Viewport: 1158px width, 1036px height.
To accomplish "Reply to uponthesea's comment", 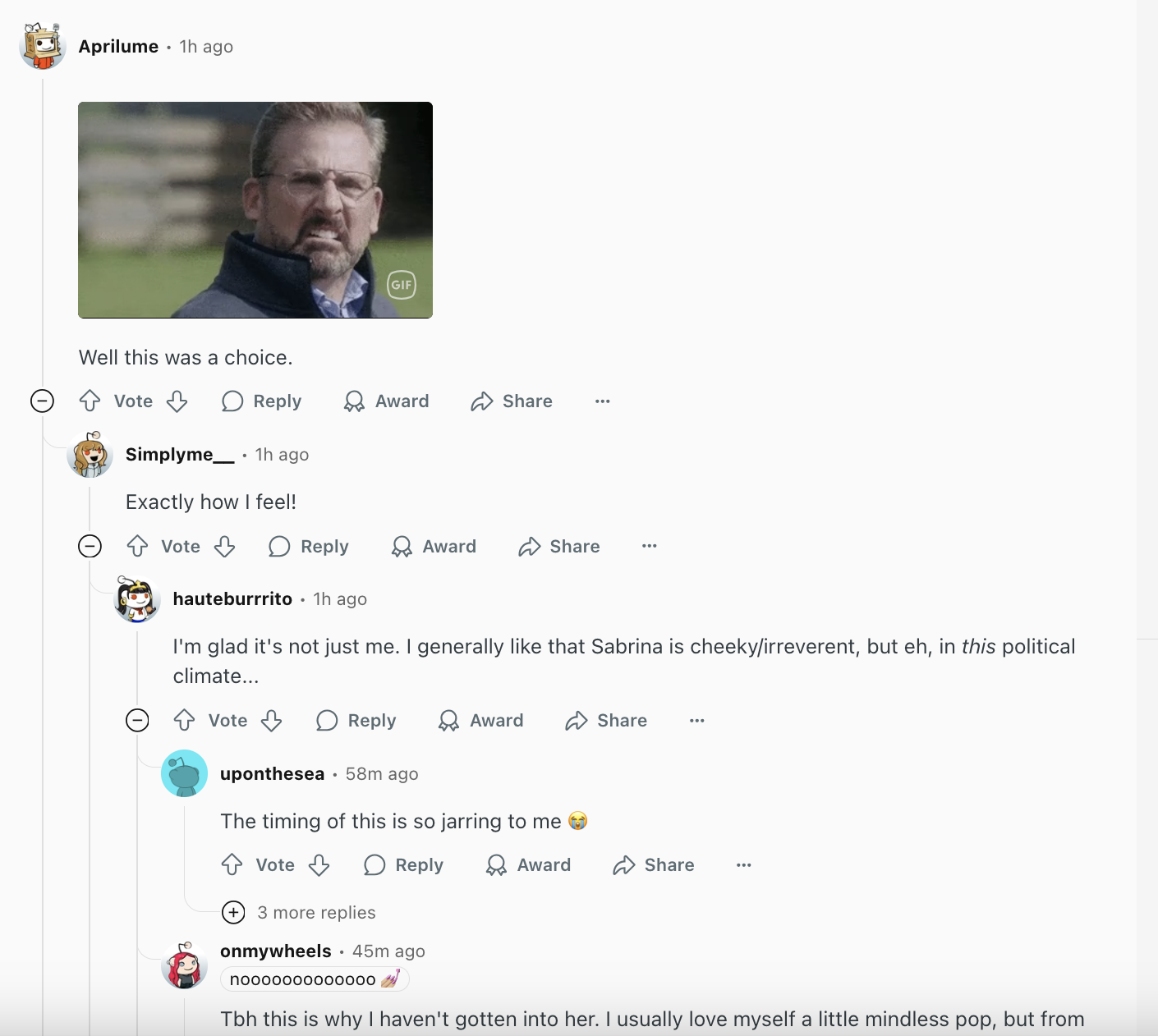I will [x=403, y=864].
